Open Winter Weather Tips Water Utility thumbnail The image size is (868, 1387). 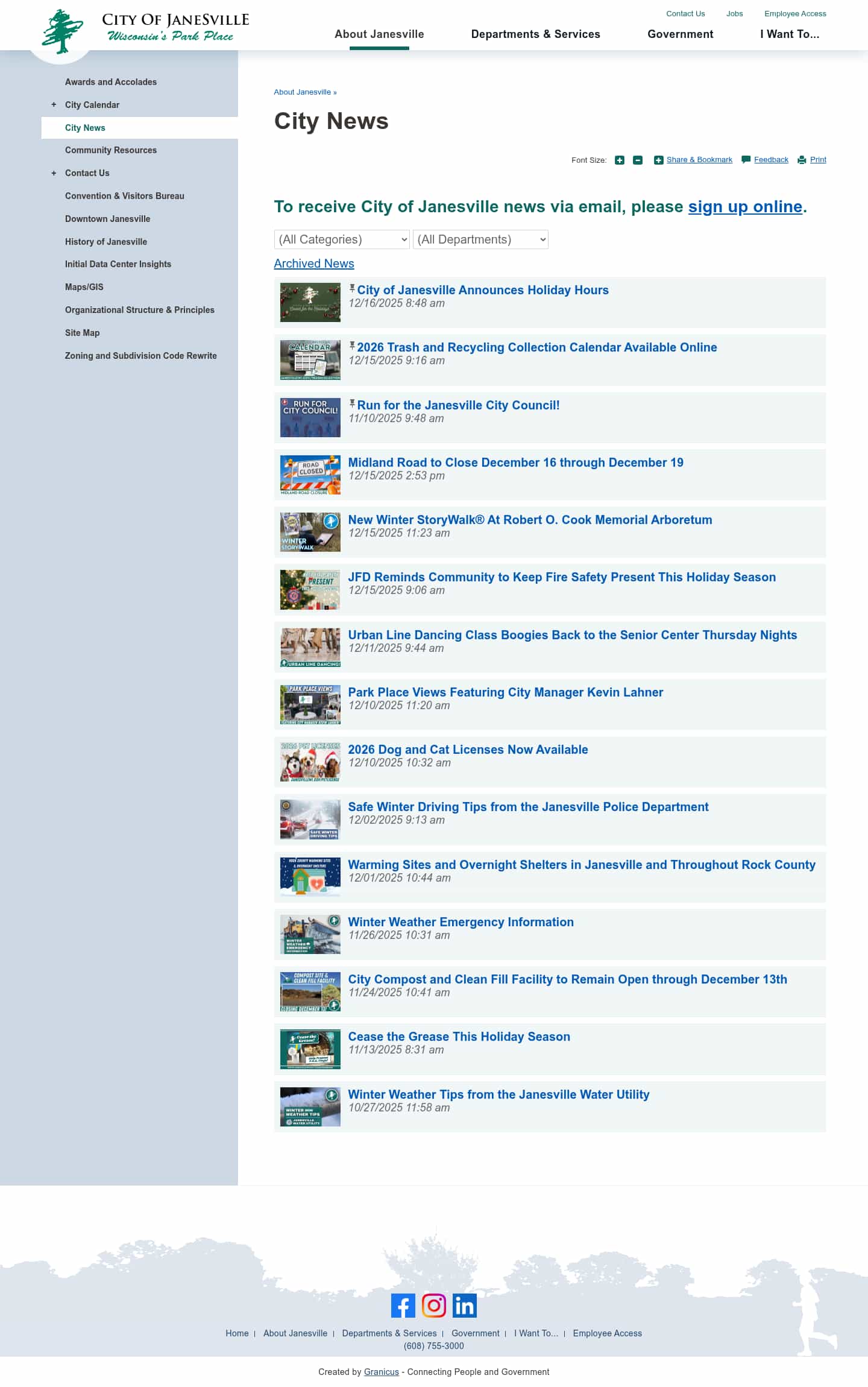point(310,1107)
